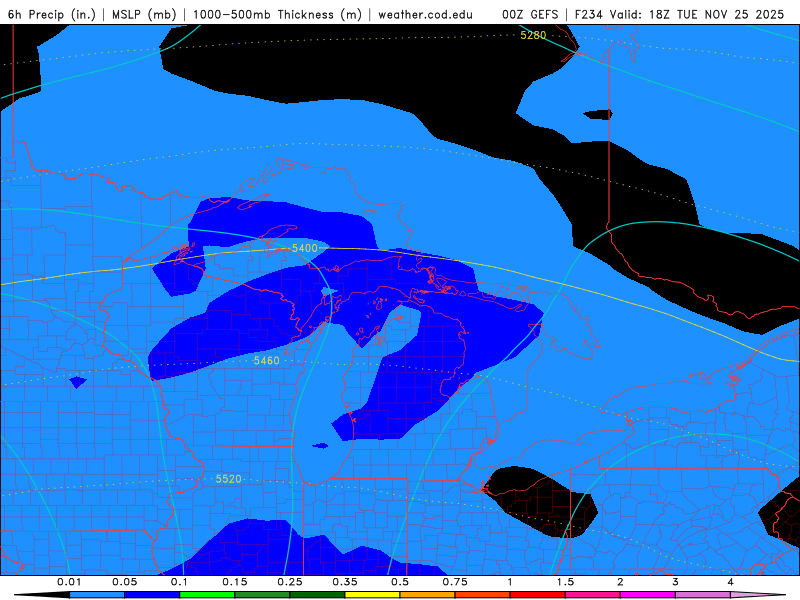Select the 0.1 legend value
Viewport: 800px width, 600px height.
179,582
